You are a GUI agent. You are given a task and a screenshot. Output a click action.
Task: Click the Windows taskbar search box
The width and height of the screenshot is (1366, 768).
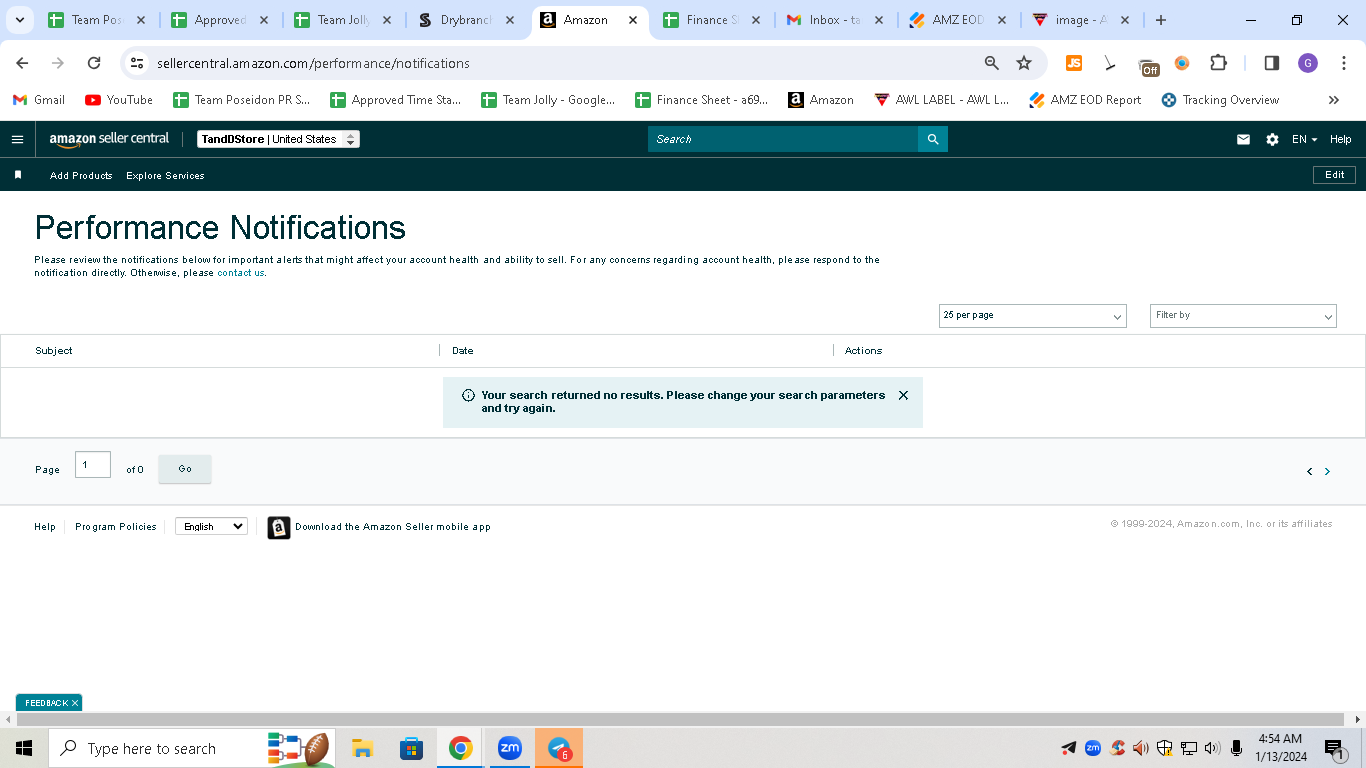192,748
